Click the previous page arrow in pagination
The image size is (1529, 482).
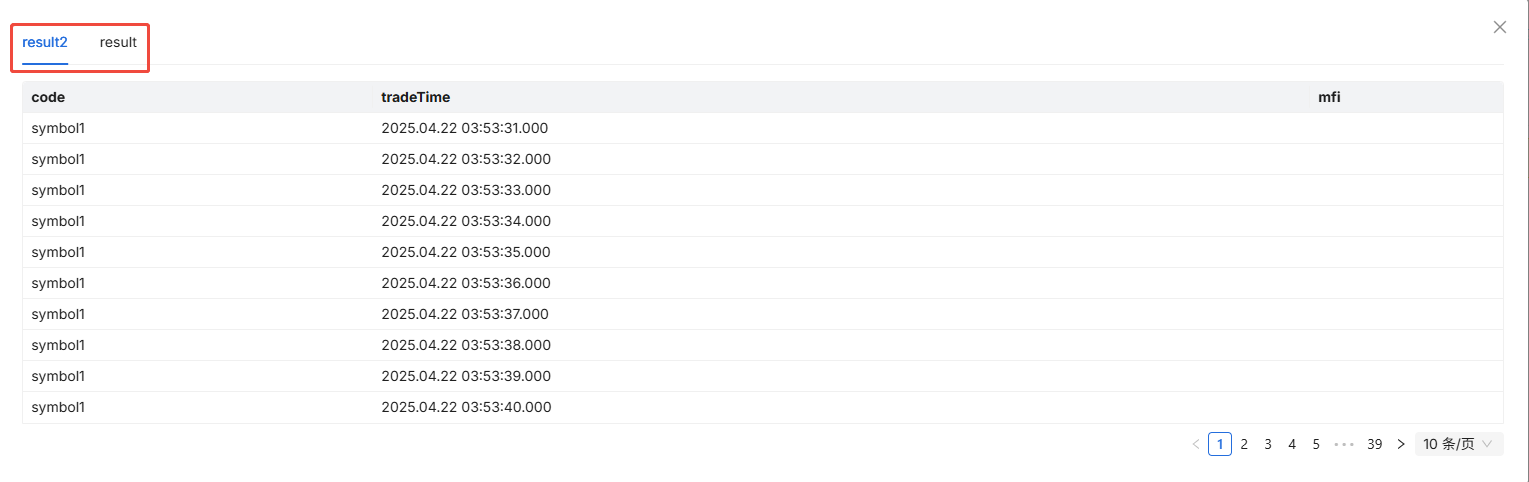pyautogui.click(x=1195, y=444)
